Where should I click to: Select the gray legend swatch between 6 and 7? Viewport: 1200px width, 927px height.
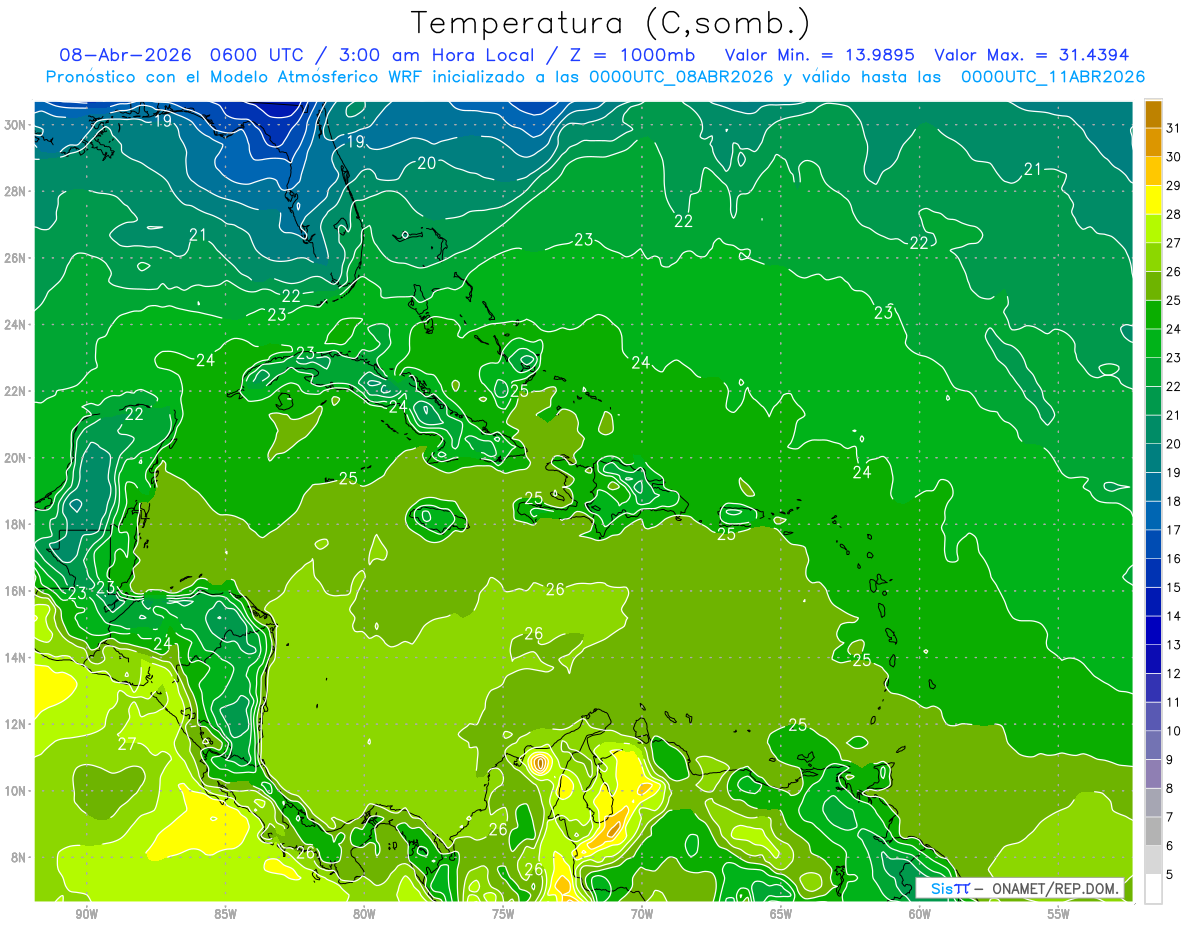[1153, 831]
